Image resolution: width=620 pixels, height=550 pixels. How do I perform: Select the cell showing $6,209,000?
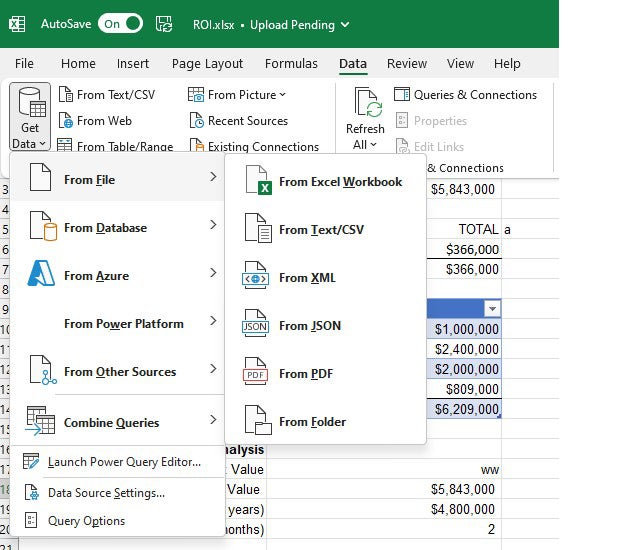tap(464, 409)
